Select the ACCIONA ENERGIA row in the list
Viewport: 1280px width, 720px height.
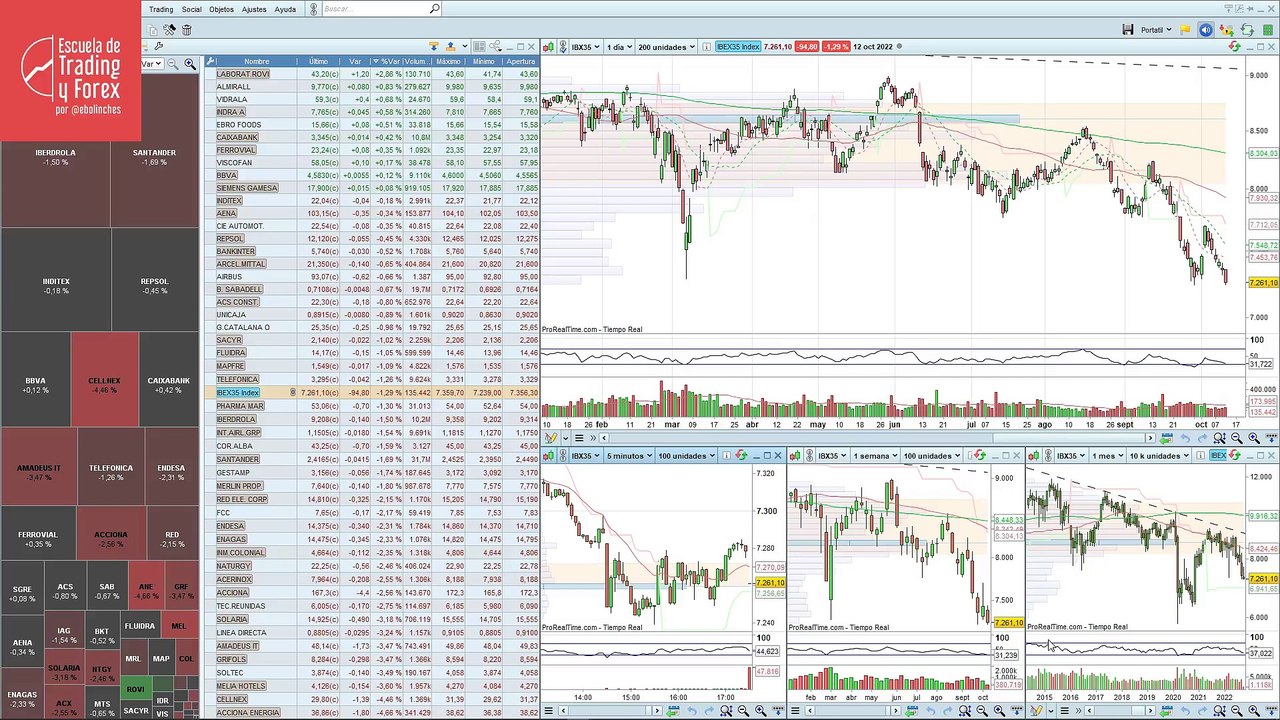pyautogui.click(x=372, y=713)
